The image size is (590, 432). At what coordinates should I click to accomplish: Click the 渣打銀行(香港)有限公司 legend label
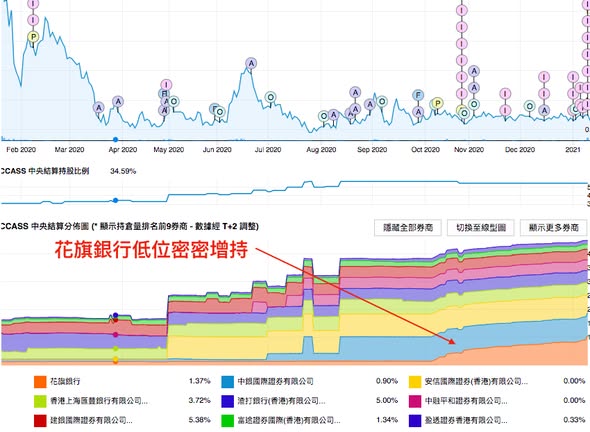coord(281,401)
